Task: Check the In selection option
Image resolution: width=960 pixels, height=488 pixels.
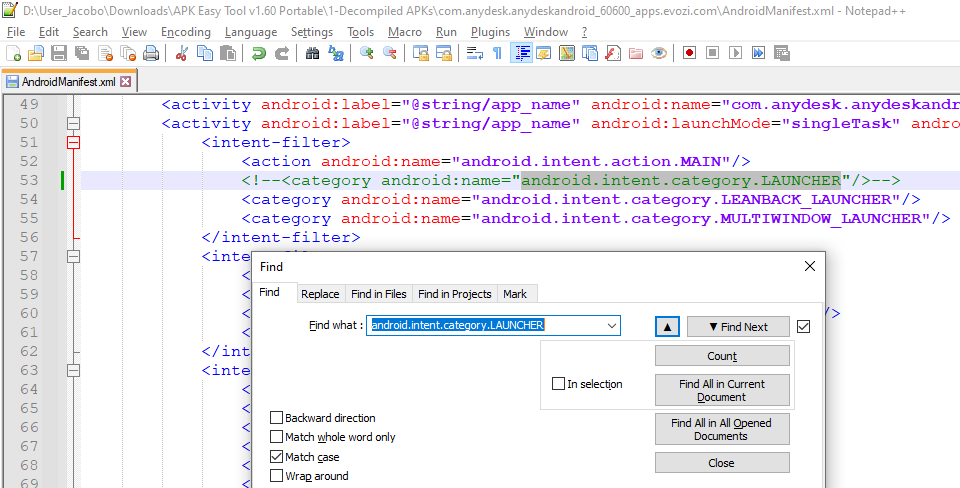Action: point(558,384)
